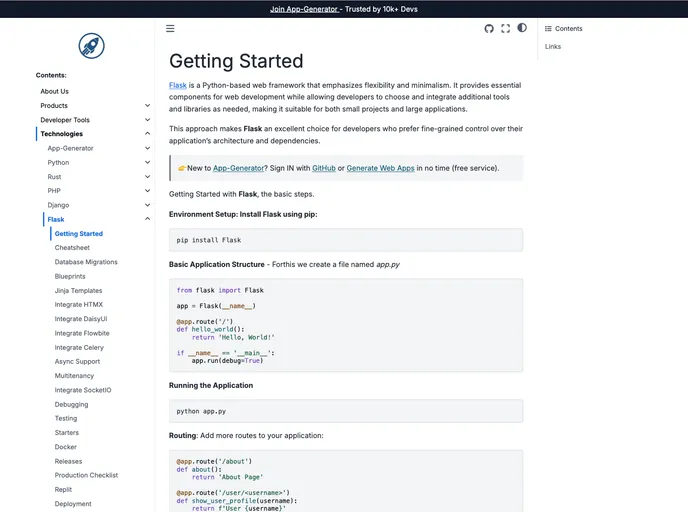
Task: Click the rocket logo icon
Action: [x=91, y=46]
